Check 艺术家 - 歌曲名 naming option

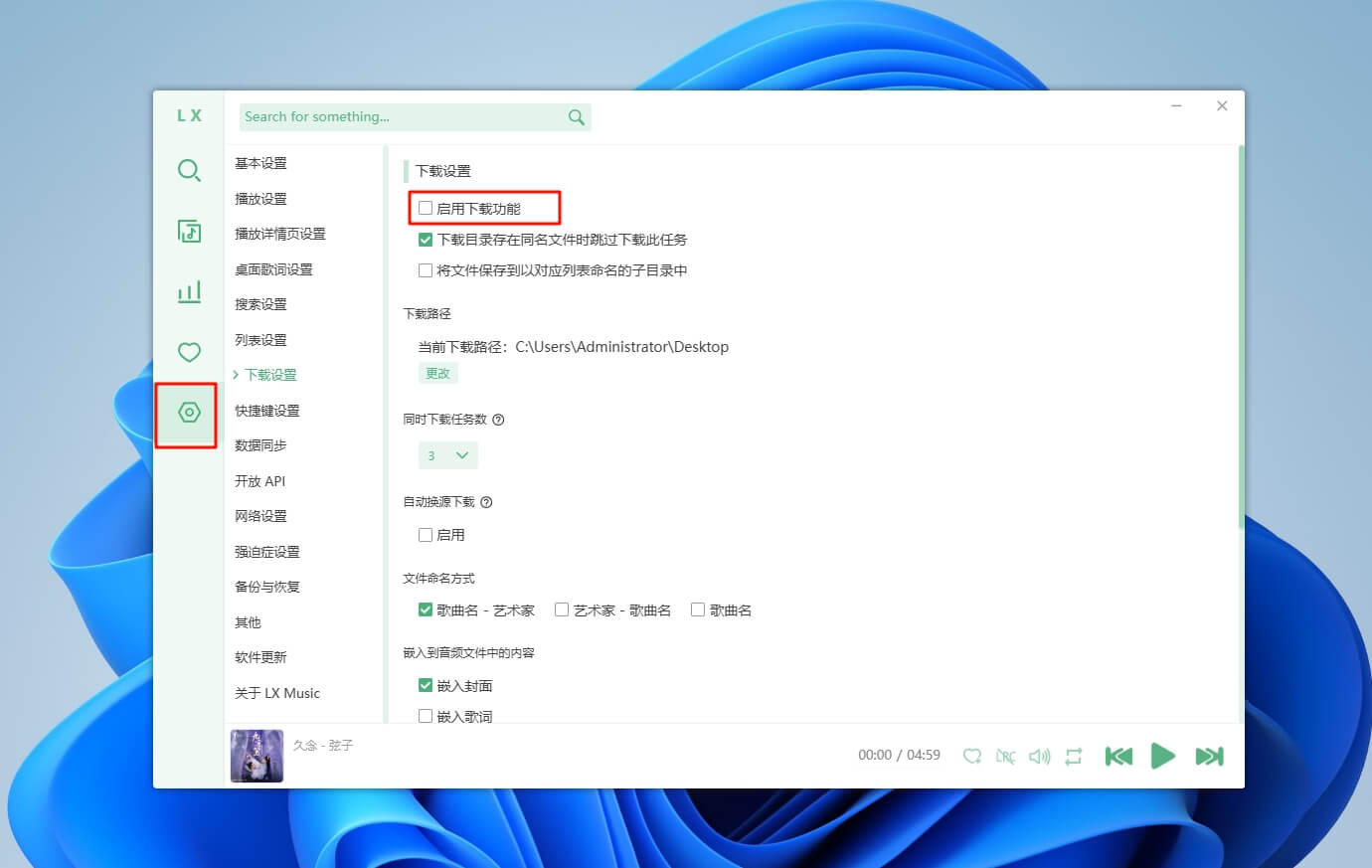(562, 609)
